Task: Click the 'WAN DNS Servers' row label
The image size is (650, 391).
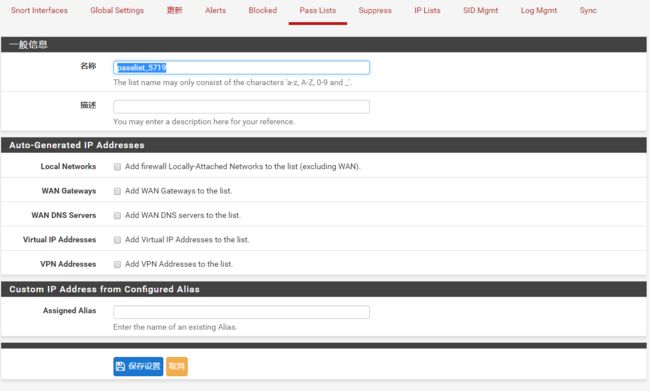Action: (63, 215)
